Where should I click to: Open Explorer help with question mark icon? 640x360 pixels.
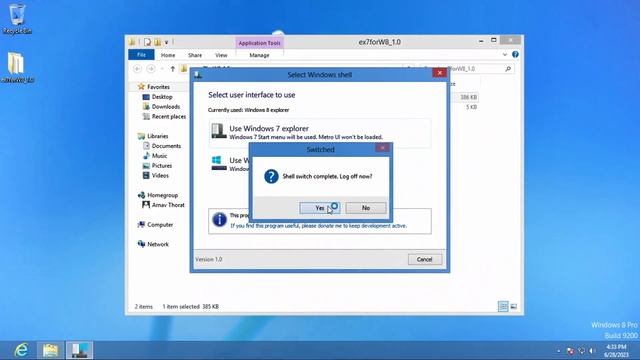pyautogui.click(x=515, y=54)
